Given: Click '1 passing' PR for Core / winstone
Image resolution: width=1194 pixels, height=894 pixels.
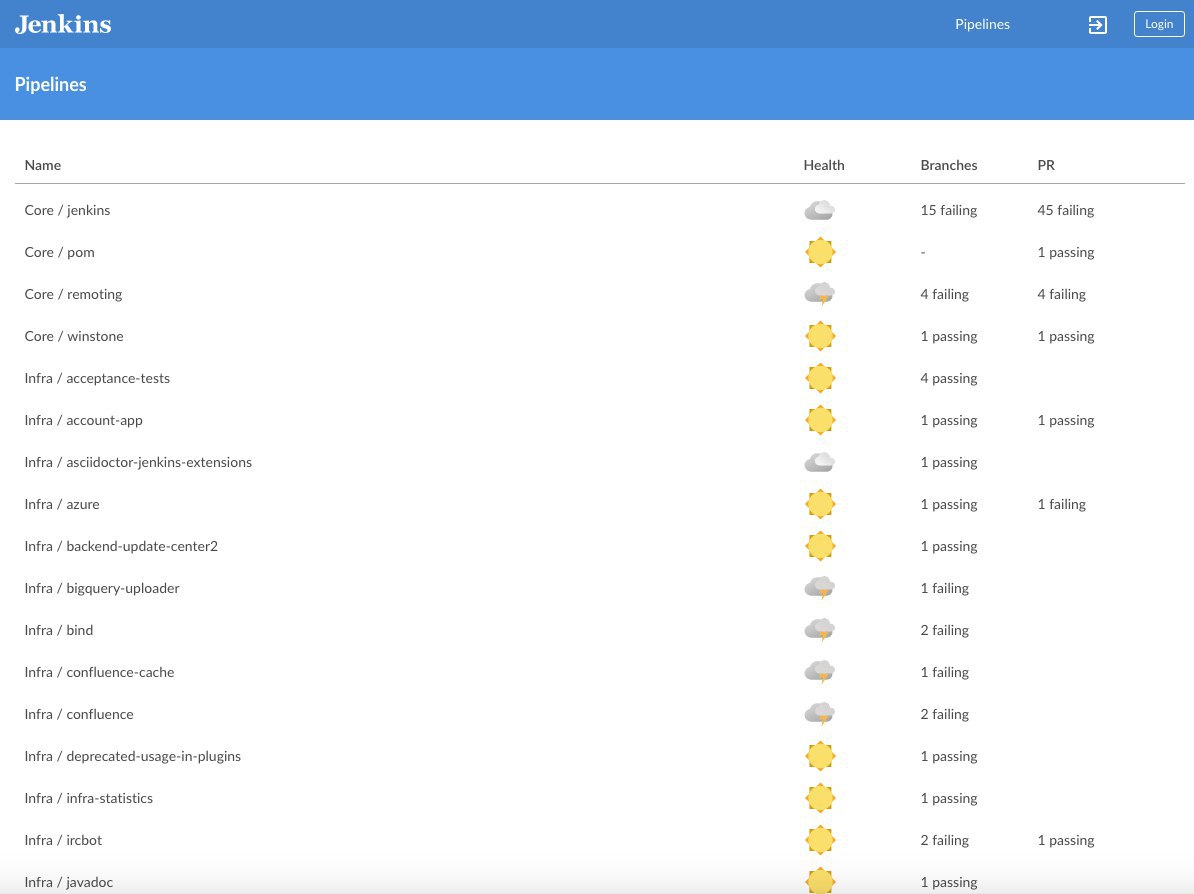Looking at the screenshot, I should 1065,336.
